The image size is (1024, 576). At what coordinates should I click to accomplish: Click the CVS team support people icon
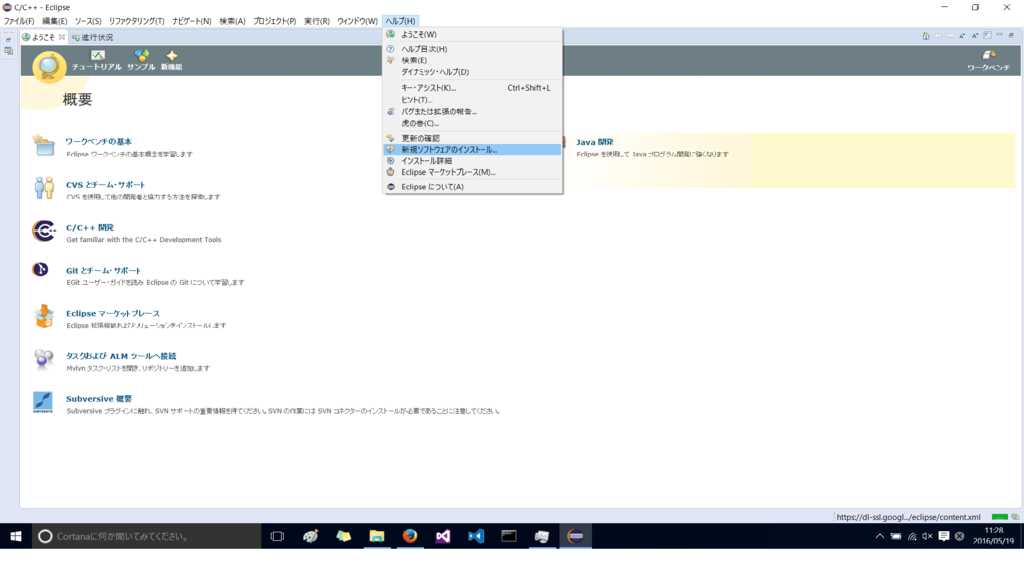pyautogui.click(x=44, y=188)
